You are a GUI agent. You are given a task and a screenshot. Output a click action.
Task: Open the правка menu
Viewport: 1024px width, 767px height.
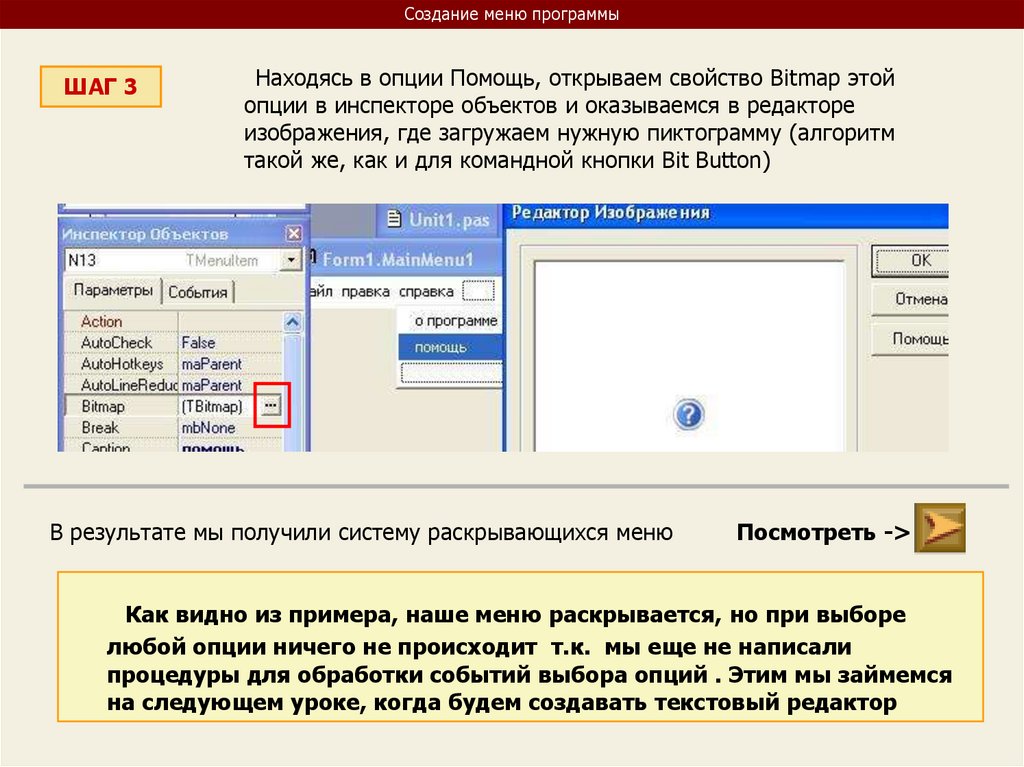tap(365, 291)
